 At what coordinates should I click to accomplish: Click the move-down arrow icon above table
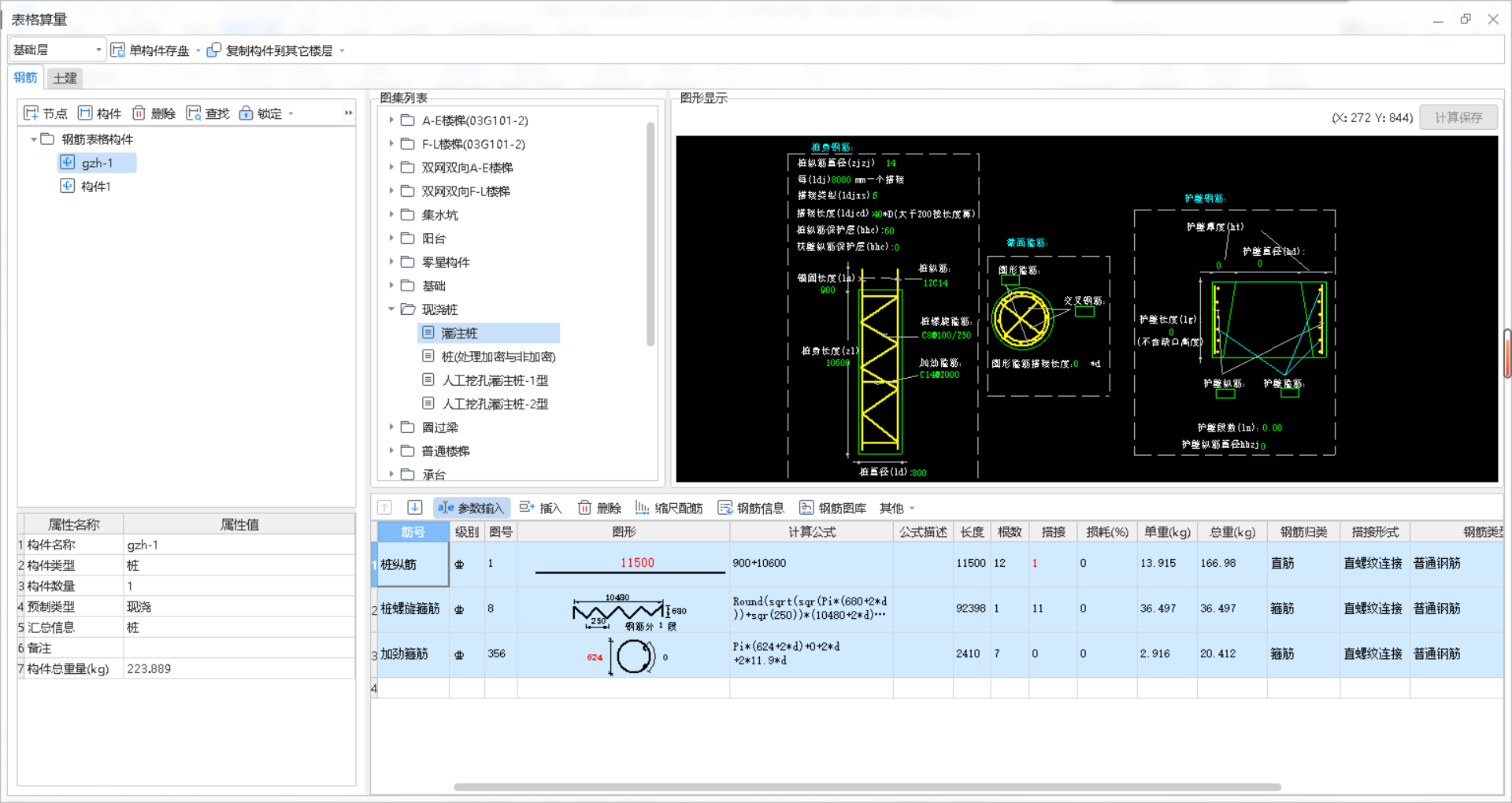pyautogui.click(x=415, y=508)
